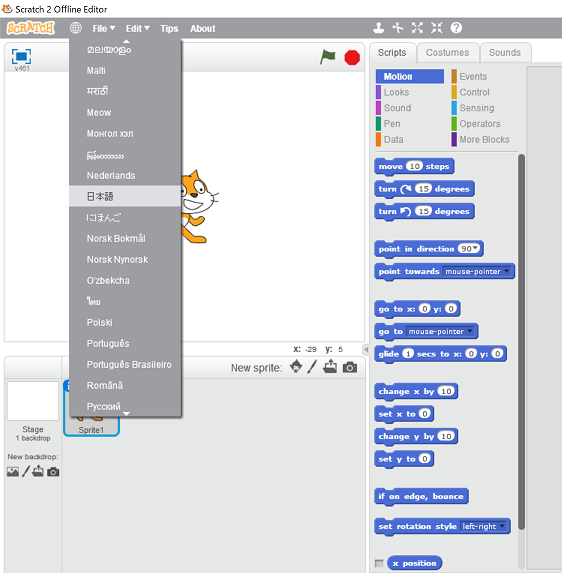Open direction dropdown on point in direction block

coord(475,248)
